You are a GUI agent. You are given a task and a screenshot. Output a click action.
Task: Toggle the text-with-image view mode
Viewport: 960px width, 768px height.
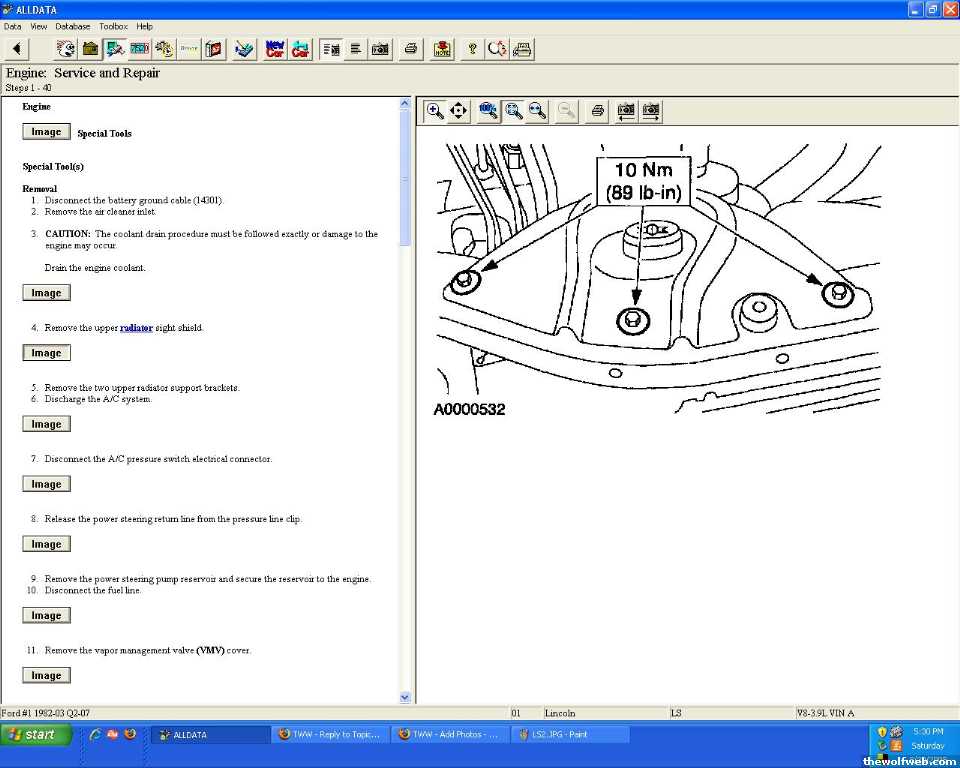(331, 49)
